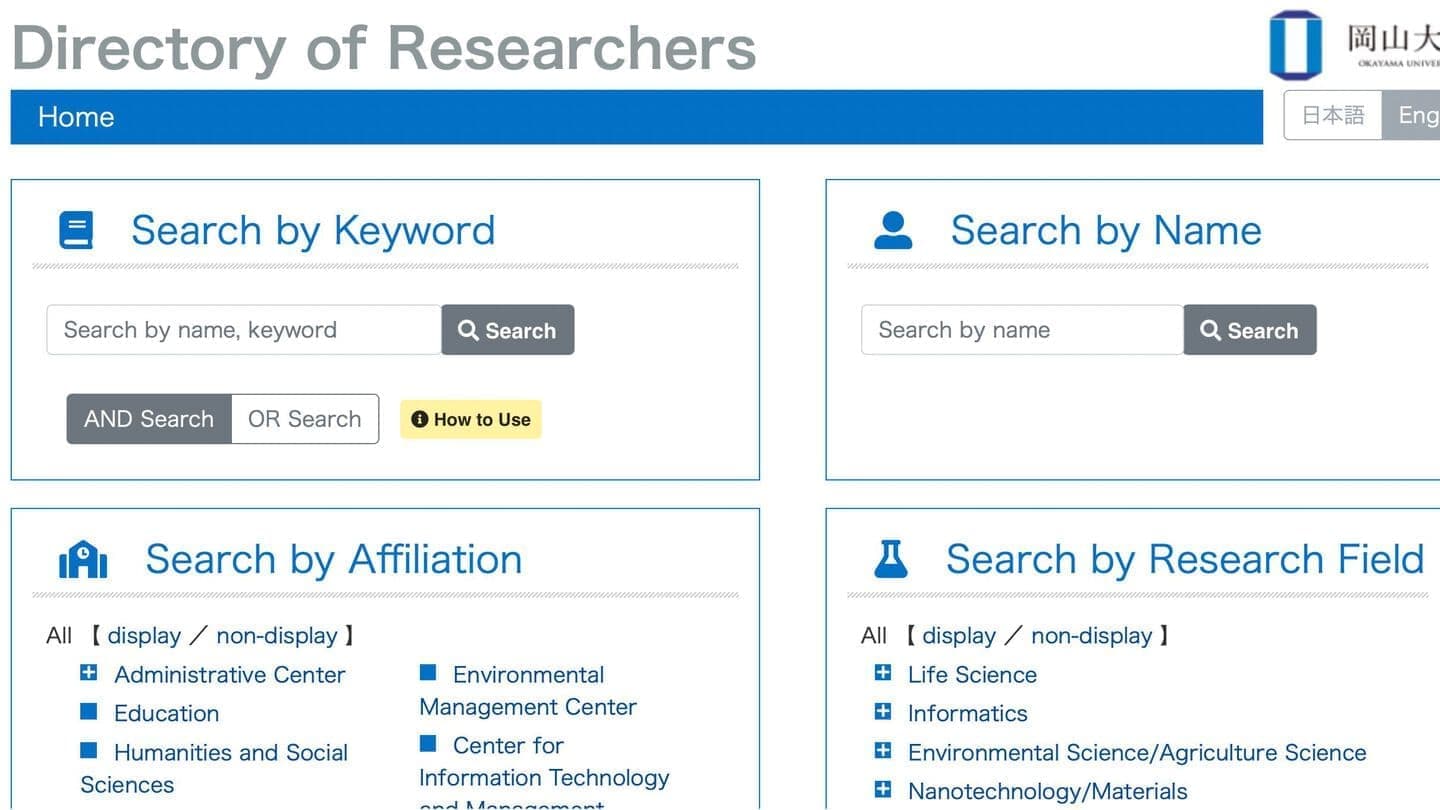Switch language to 日本語
This screenshot has height=810, width=1440.
coord(1332,116)
